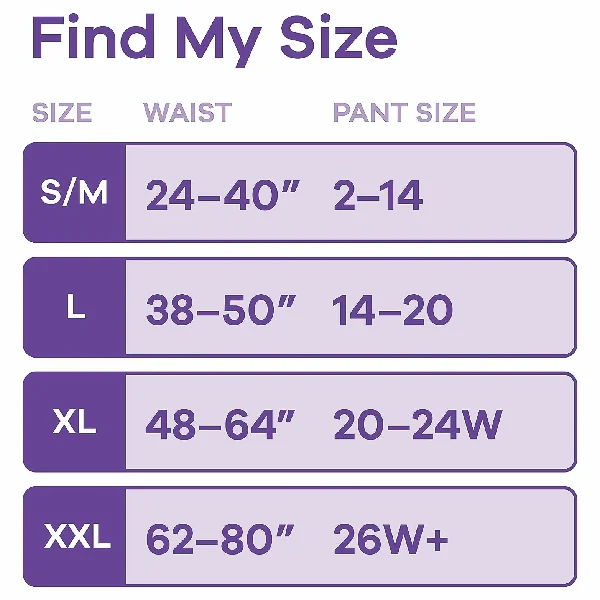Click the PANT SIZE column header
The image size is (600, 600).
[x=404, y=112]
